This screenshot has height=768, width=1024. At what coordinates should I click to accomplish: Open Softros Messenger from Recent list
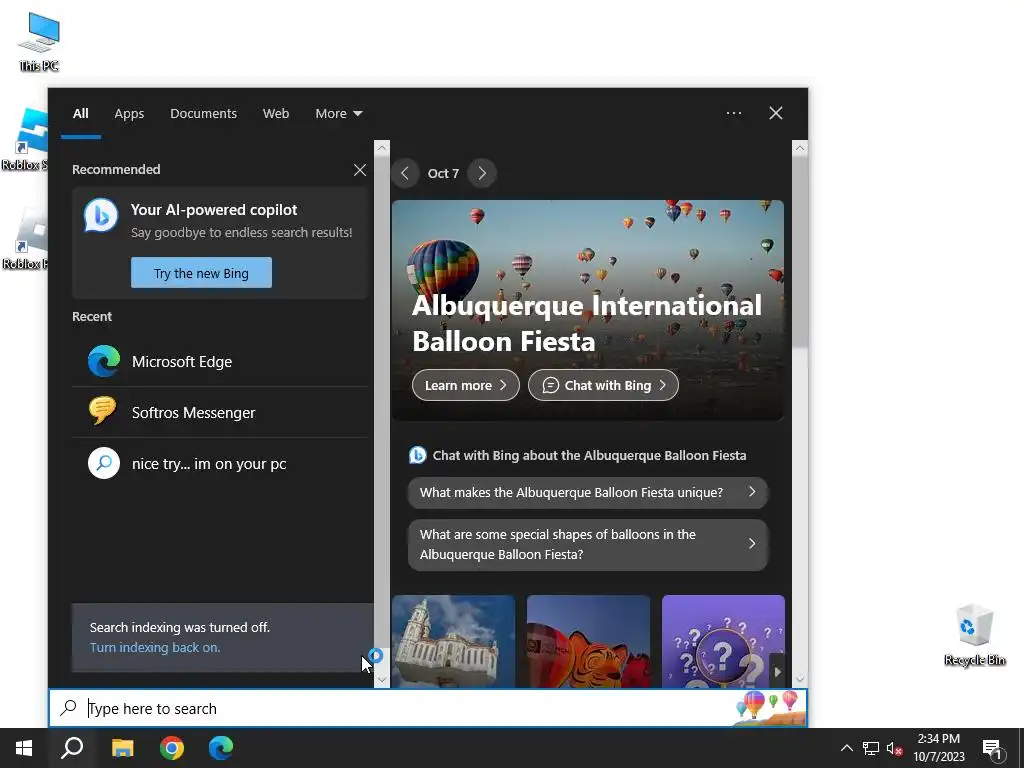pyautogui.click(x=221, y=413)
